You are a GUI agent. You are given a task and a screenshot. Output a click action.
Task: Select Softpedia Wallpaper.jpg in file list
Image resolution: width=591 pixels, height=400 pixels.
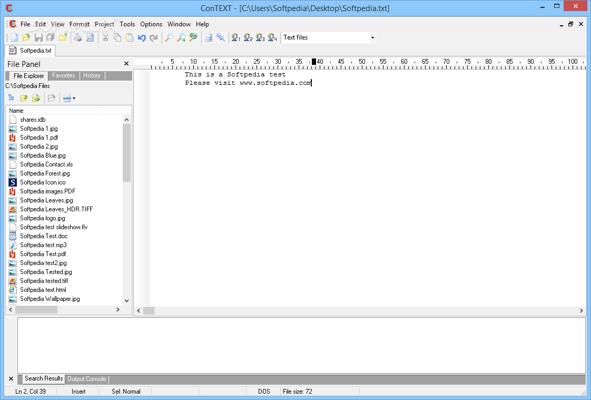(50, 299)
